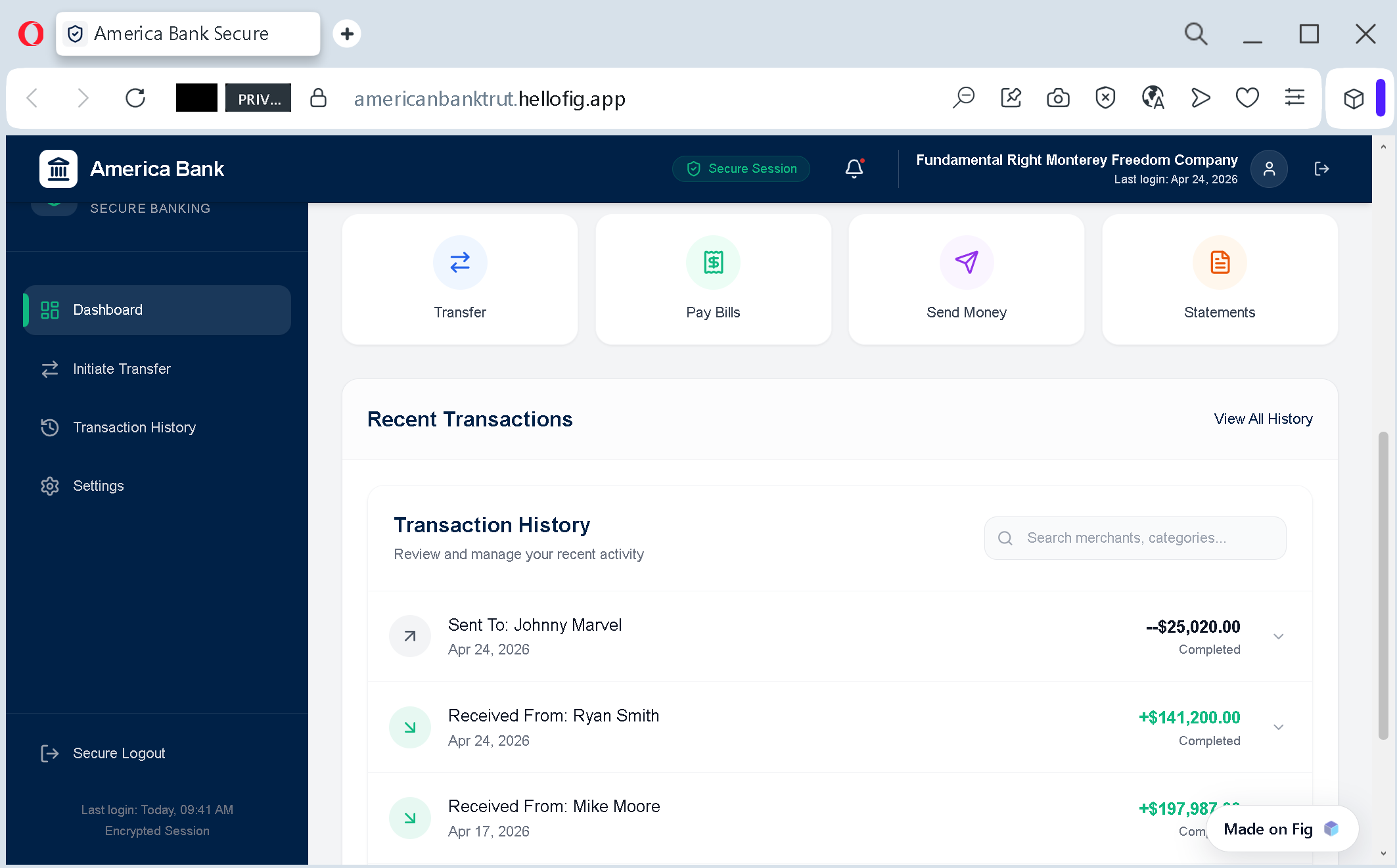The height and width of the screenshot is (868, 1397).
Task: Click the browser snapshot camera icon
Action: [x=1058, y=98]
